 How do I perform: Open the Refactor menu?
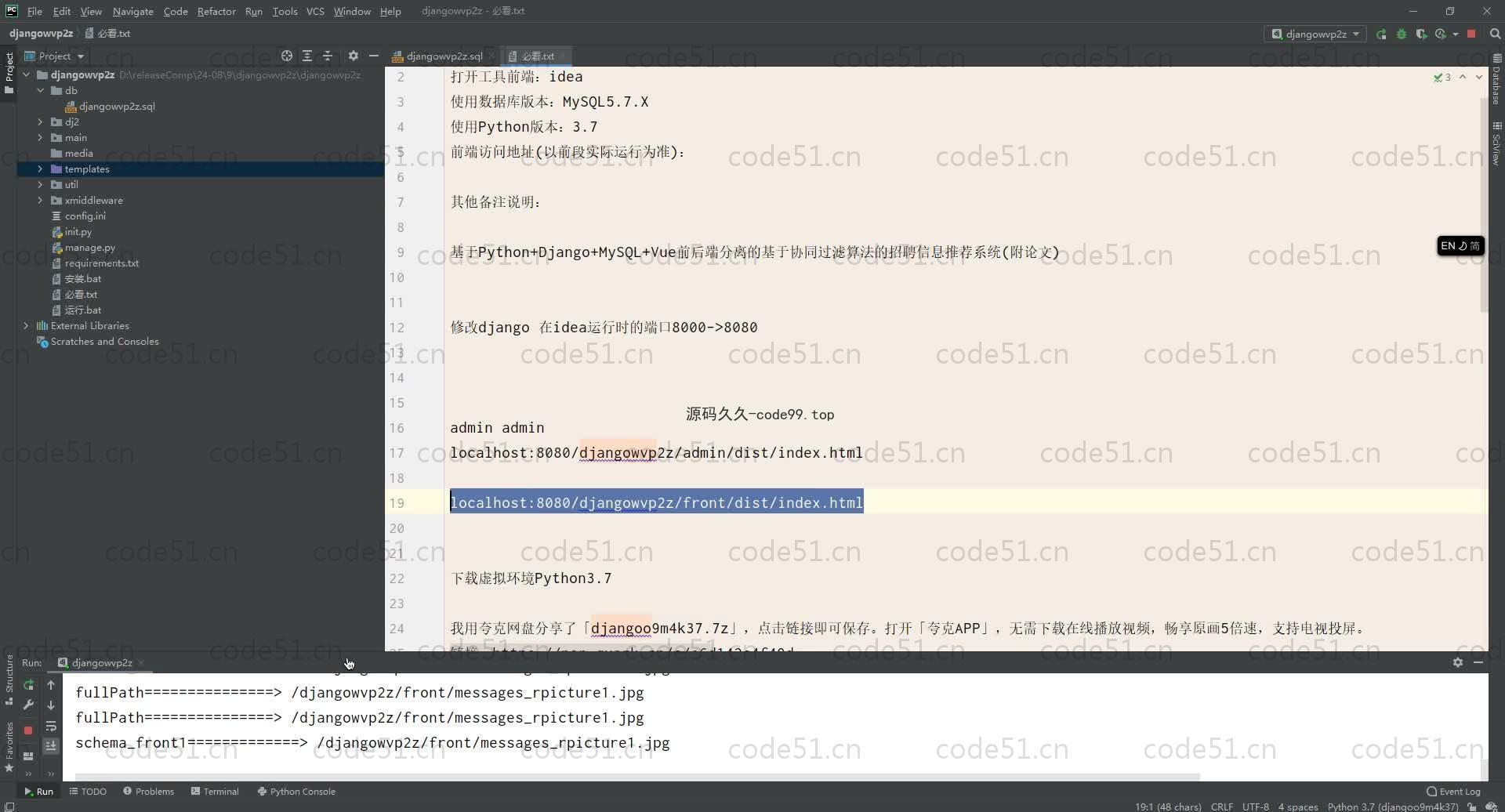(x=216, y=11)
